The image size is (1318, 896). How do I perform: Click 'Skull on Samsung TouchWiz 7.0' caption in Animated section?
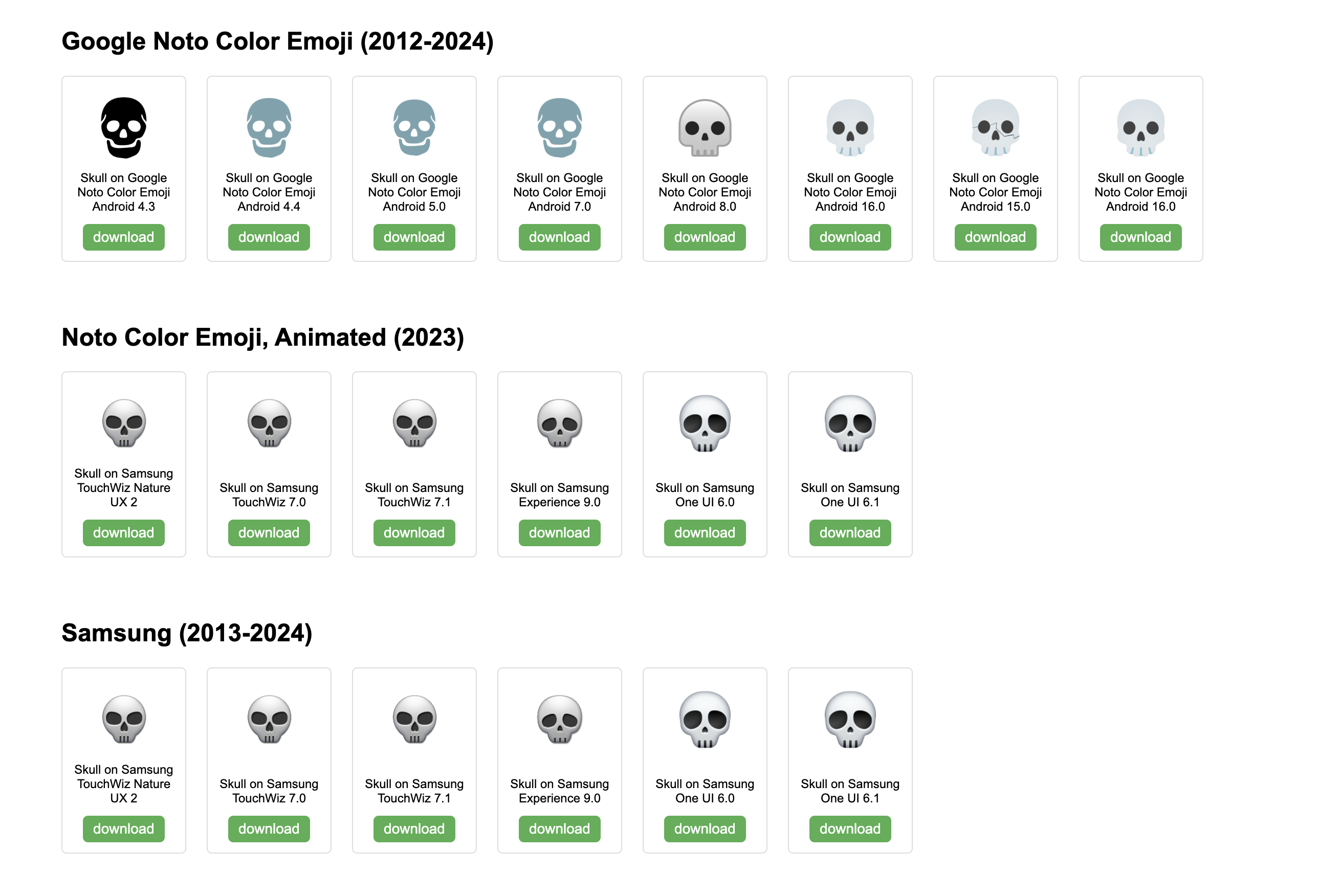tap(269, 495)
